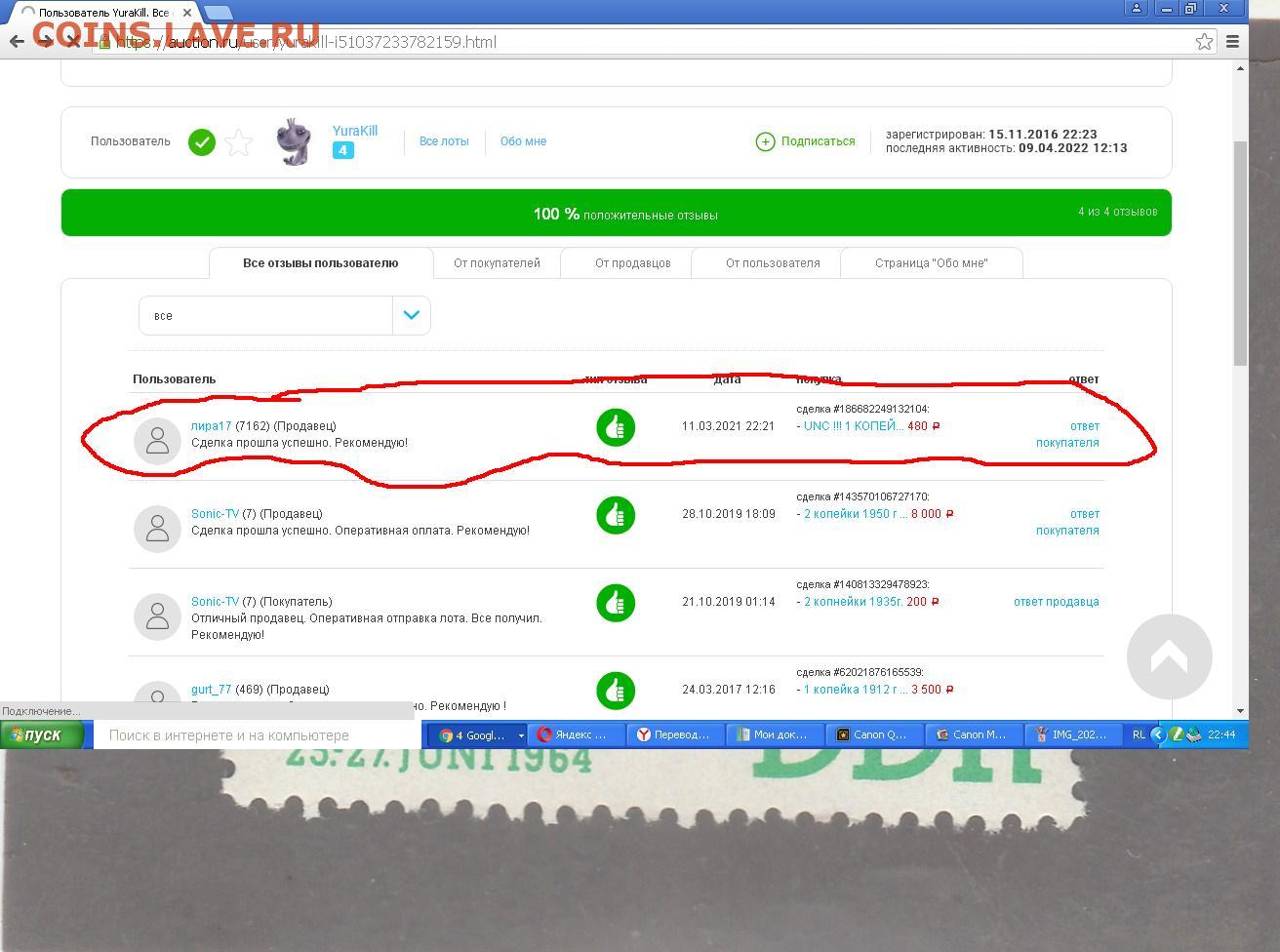
Task: Click 'Обо мне' link in header
Action: click(x=523, y=141)
